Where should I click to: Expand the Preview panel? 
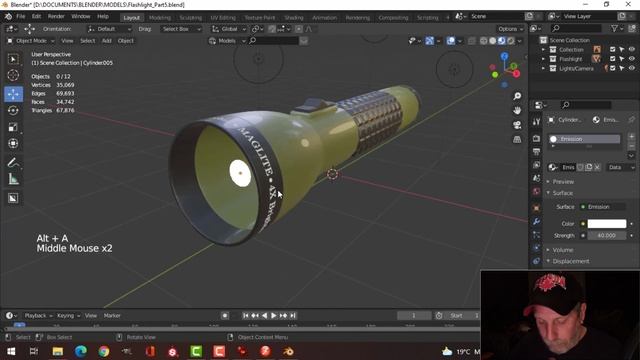tap(563, 182)
